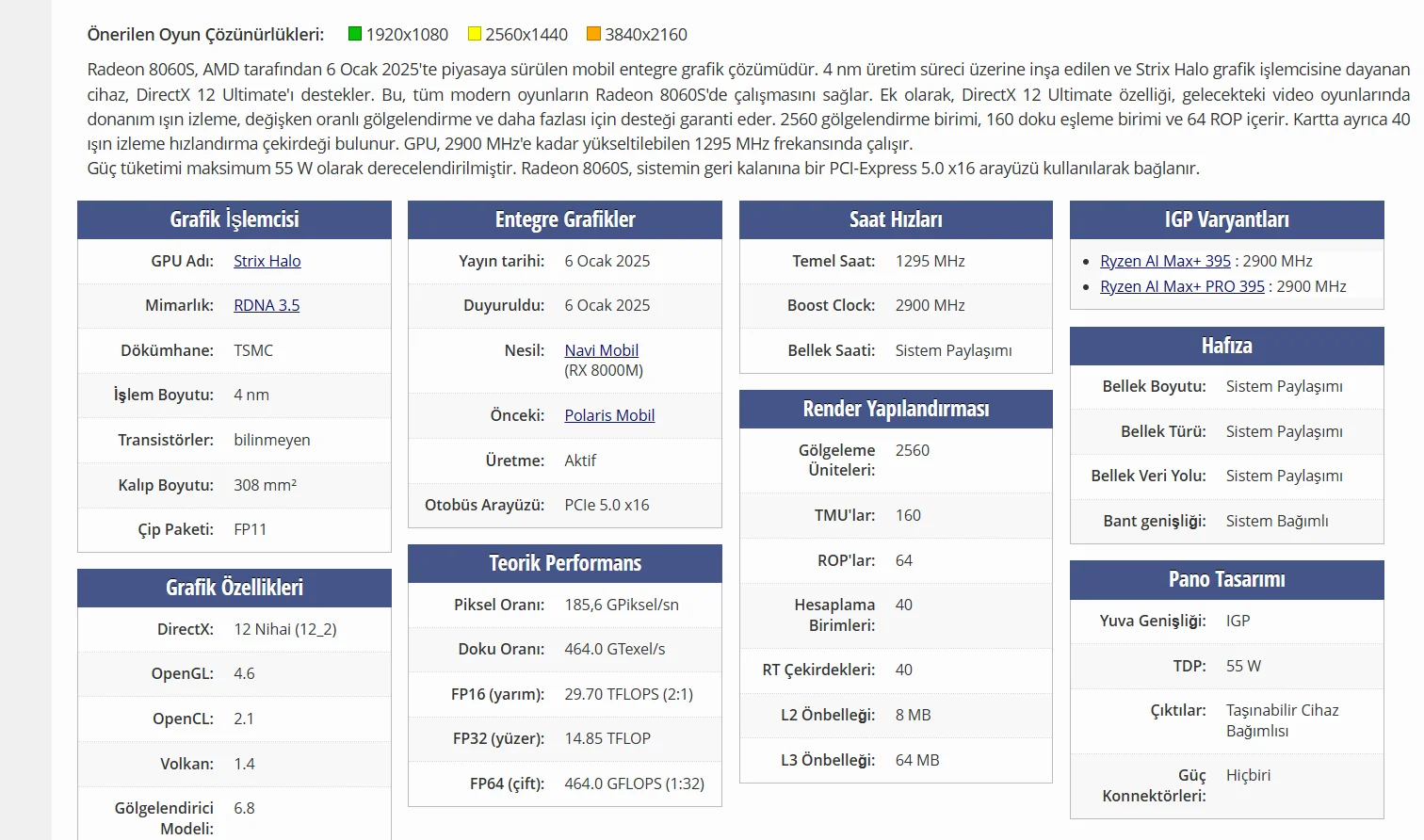Visit the Polaris Mobil predecessor link
Screen dimensions: 1424x840
coord(609,415)
